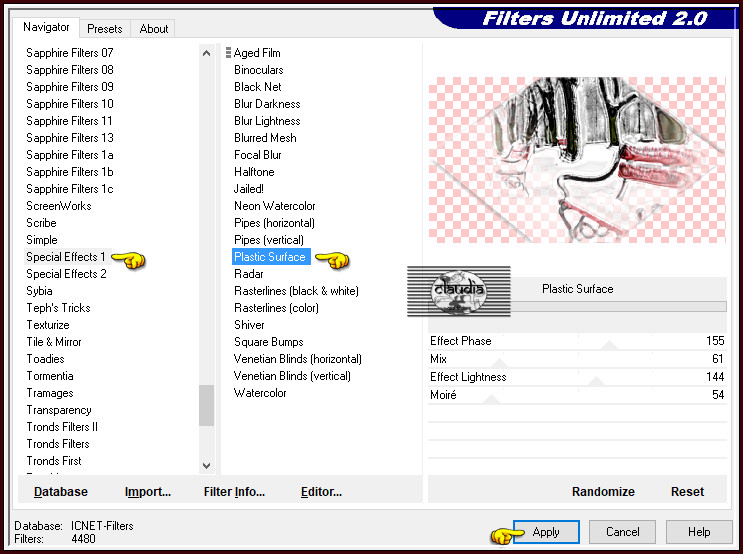Viewport: 743px width, 554px height.
Task: Select the Tormentia category
Action: (50, 376)
